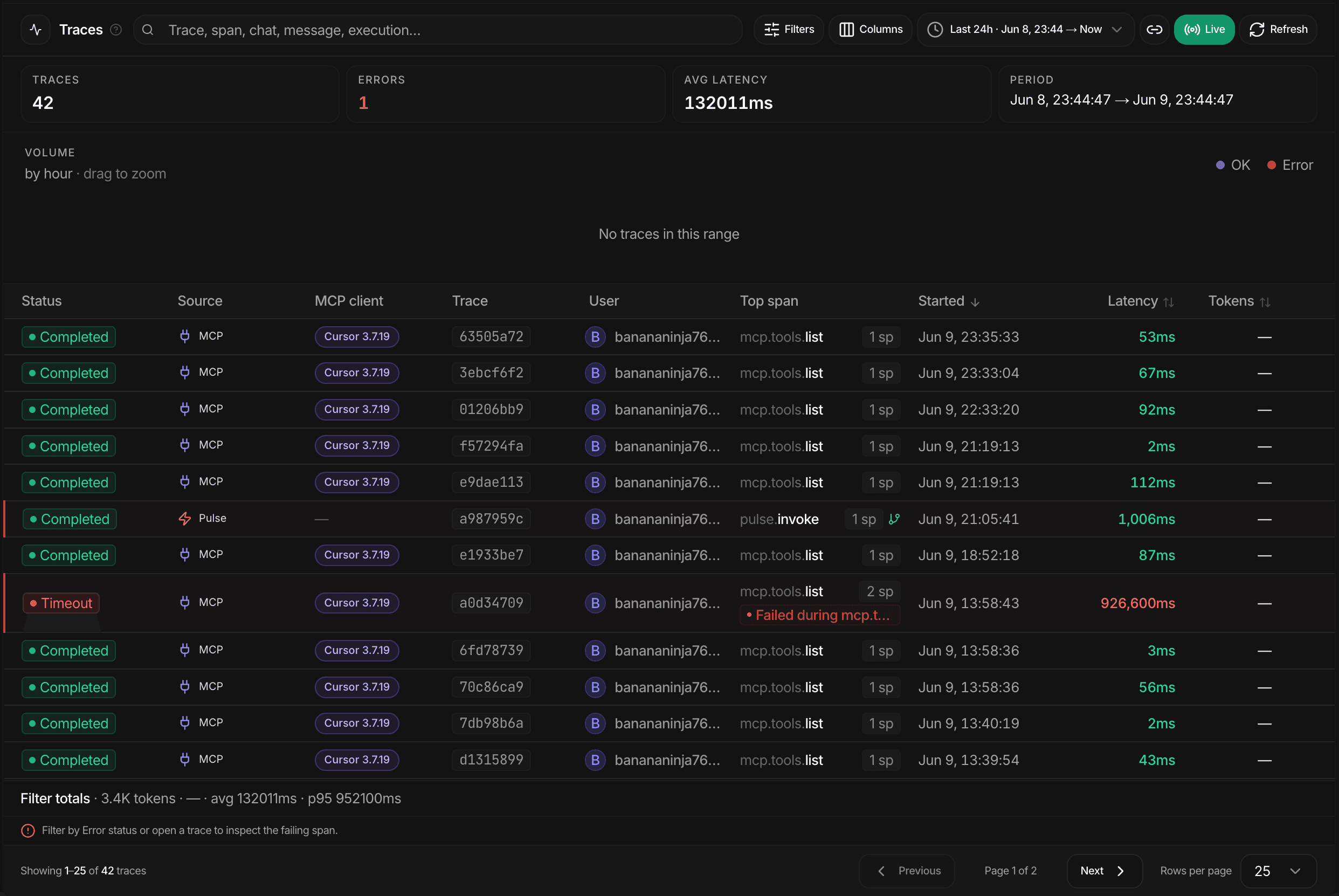Toggle OK series in volume legend
The height and width of the screenshot is (896, 1339).
(1233, 165)
